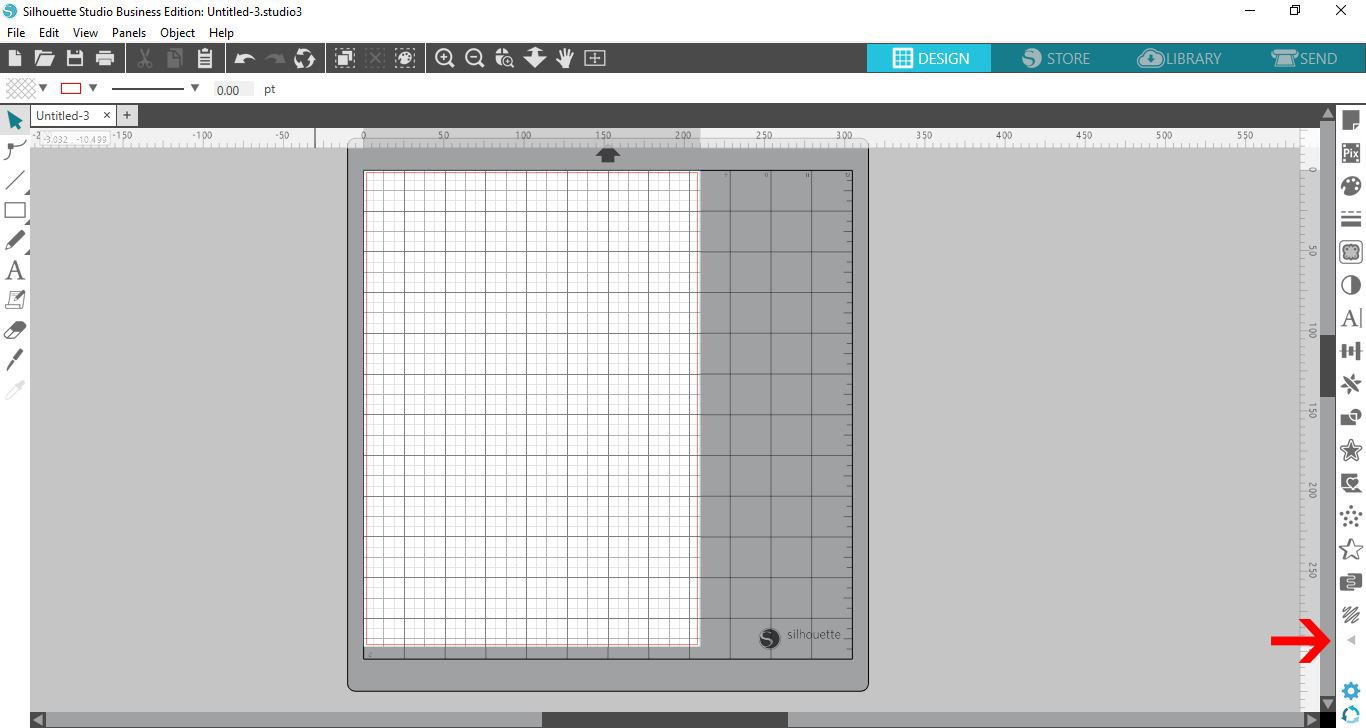Open the PixScan panel
The image size is (1366, 728).
coord(1351,153)
